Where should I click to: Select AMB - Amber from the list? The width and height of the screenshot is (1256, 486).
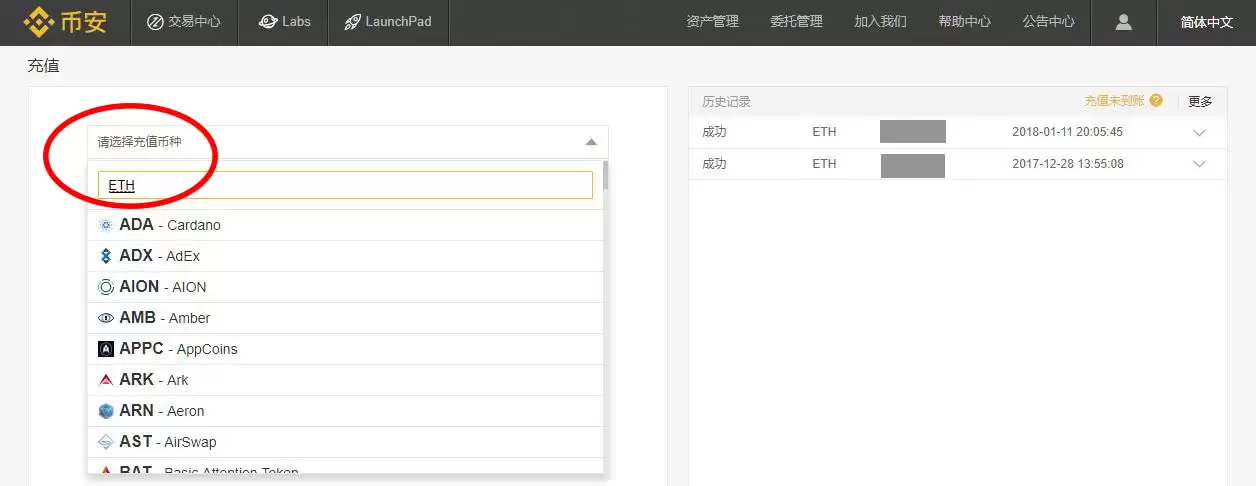pyautogui.click(x=345, y=318)
